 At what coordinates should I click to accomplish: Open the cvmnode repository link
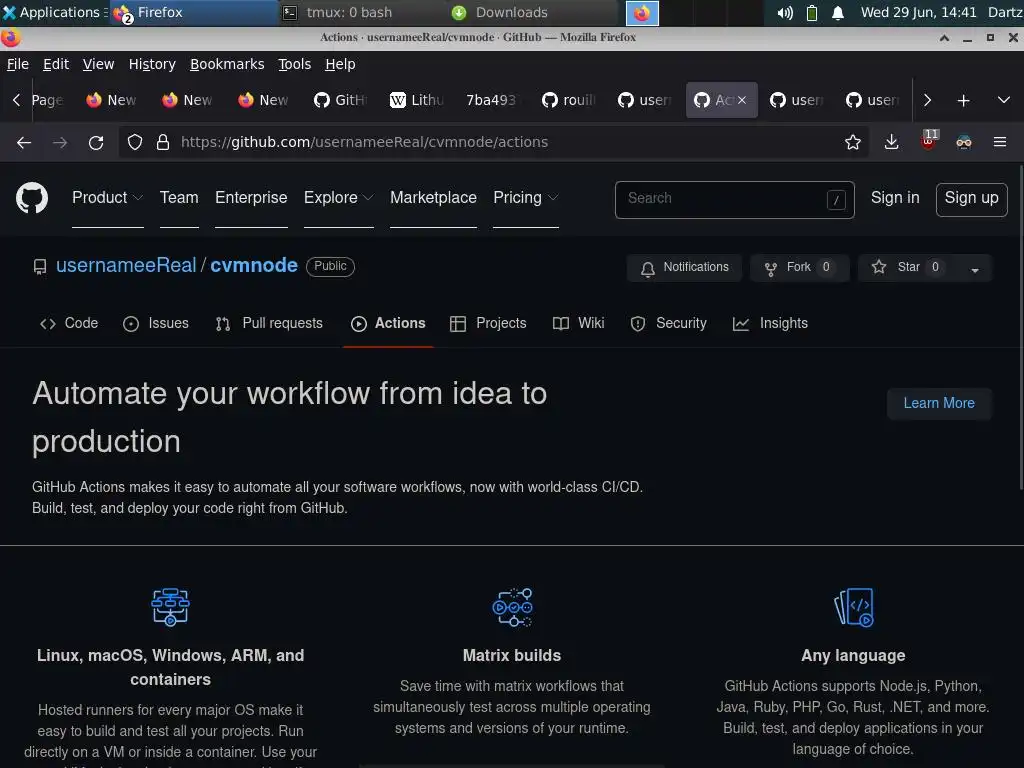[254, 265]
